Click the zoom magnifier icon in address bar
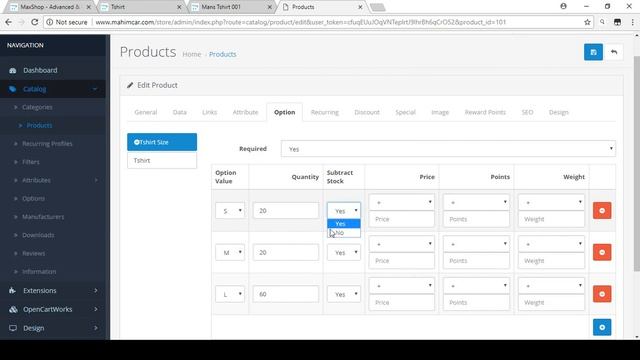The image size is (640, 360). [602, 22]
